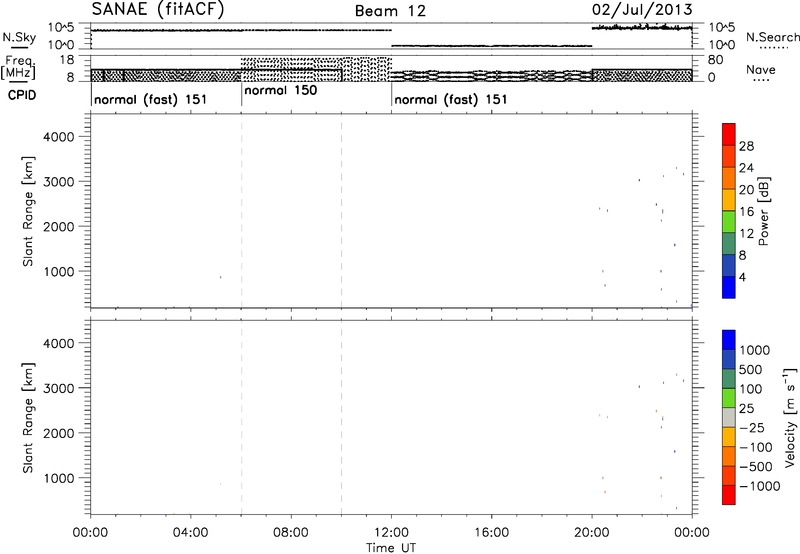Click the 3000 tick in velocity panel

coord(58,388)
